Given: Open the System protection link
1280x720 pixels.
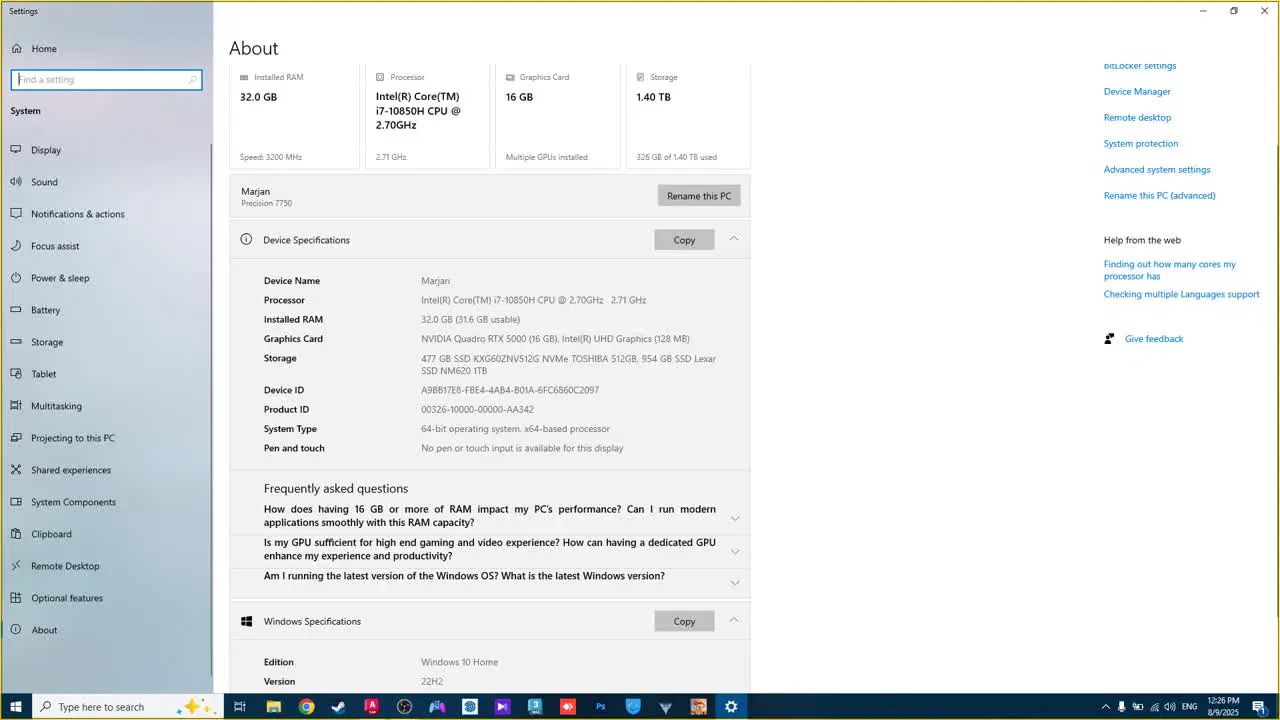Looking at the screenshot, I should [x=1141, y=144].
